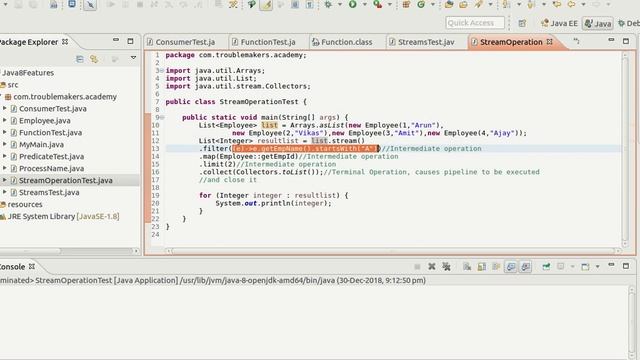Click the green Run button in toolbar
Screen dimensions: 640x360
pos(353,4)
